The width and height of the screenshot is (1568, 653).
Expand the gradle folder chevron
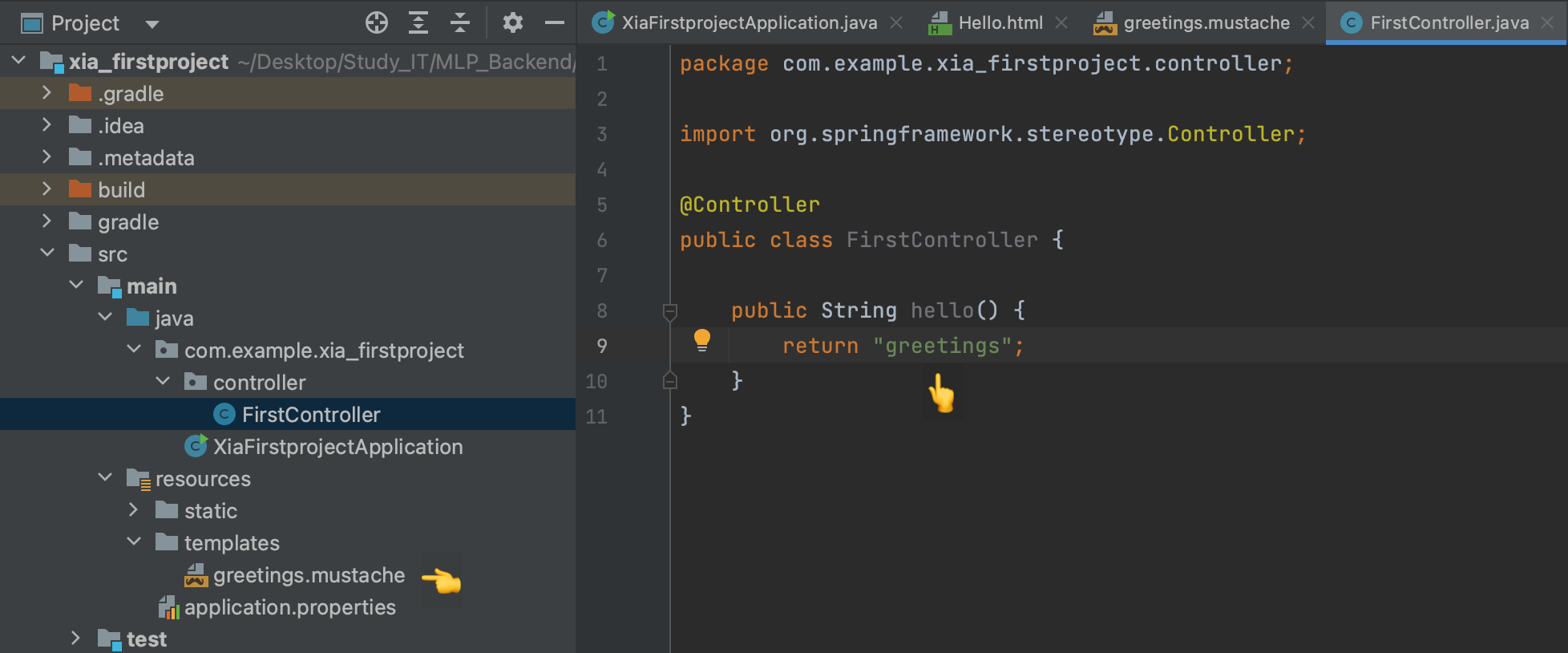(46, 221)
